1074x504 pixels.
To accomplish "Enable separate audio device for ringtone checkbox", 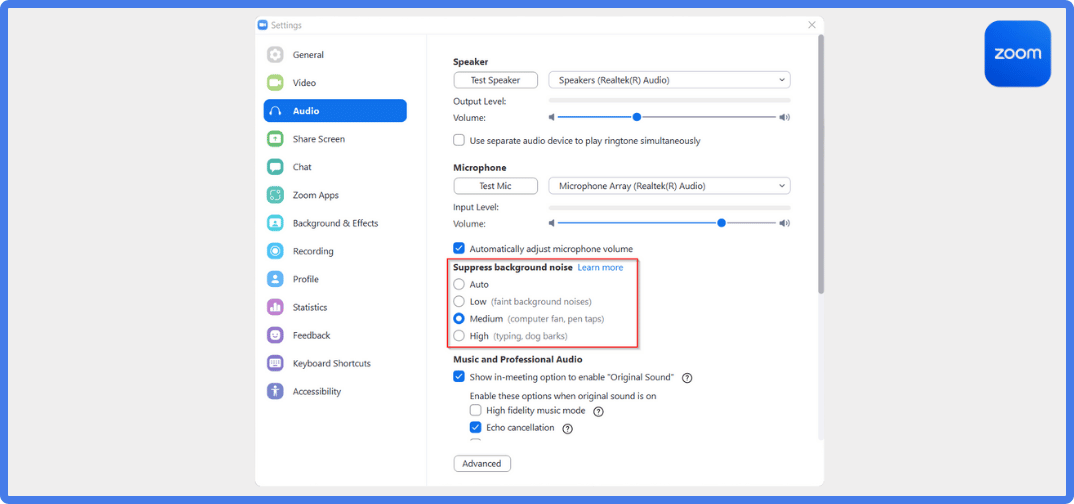I will [x=459, y=140].
